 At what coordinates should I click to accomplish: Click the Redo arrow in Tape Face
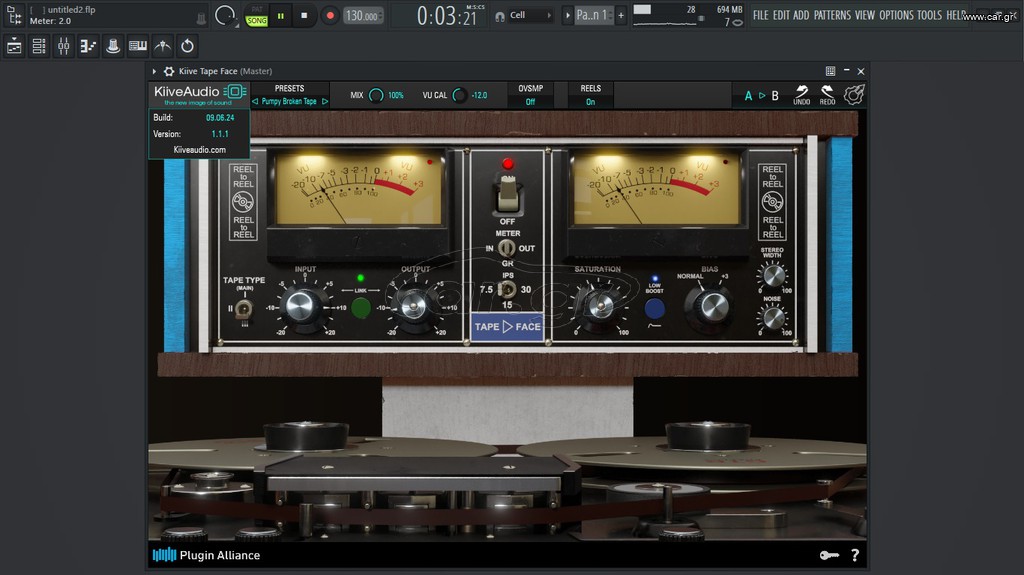[827, 95]
